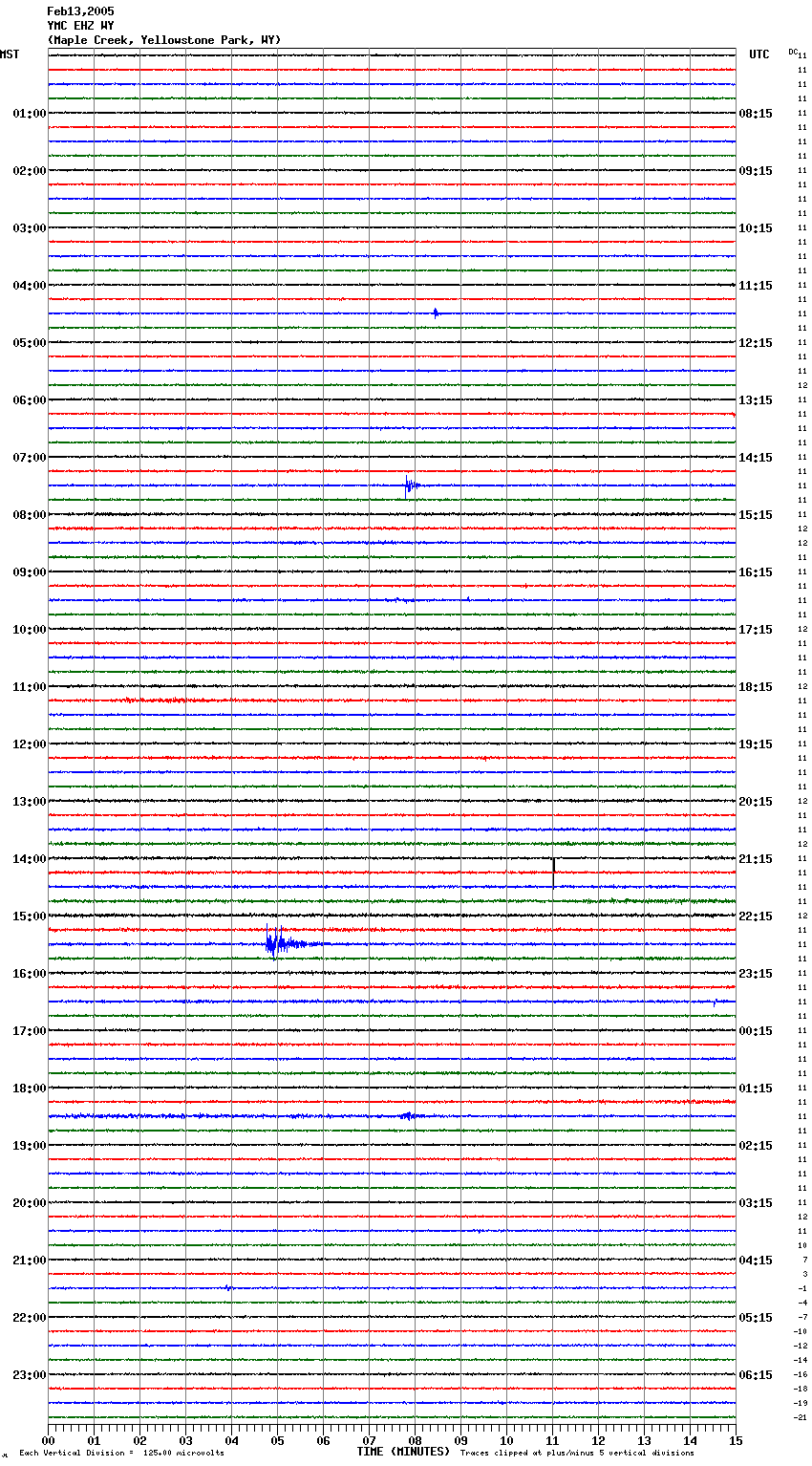Select the 04:00 MST time label

(30, 286)
